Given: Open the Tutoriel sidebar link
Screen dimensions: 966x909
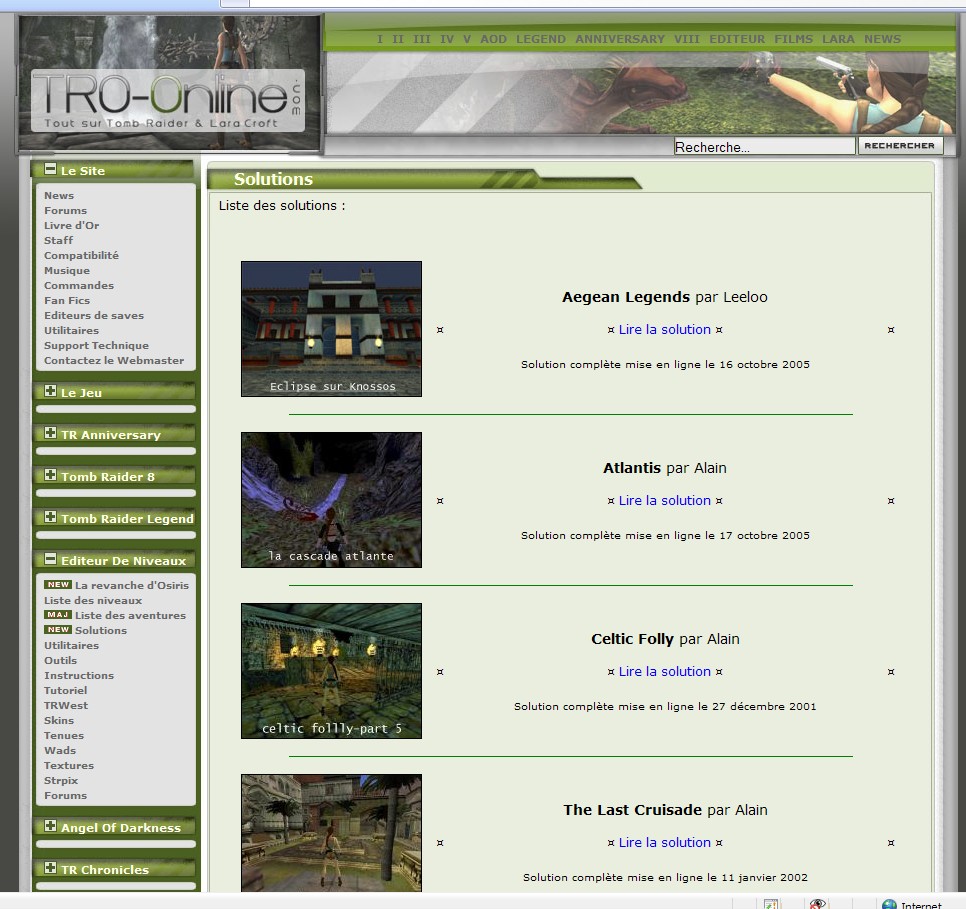Looking at the screenshot, I should click(65, 690).
